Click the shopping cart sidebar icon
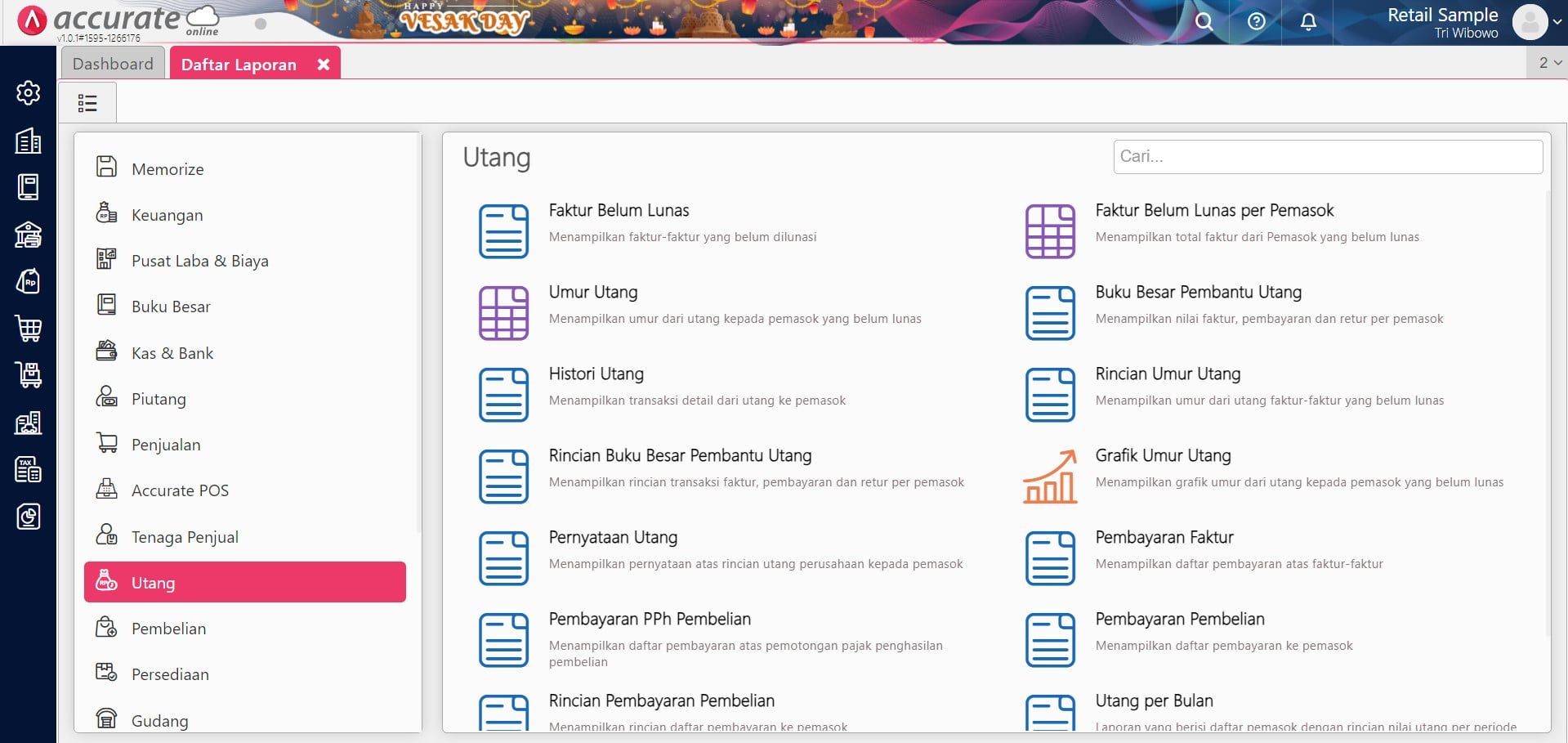The image size is (1568, 743). tap(29, 329)
